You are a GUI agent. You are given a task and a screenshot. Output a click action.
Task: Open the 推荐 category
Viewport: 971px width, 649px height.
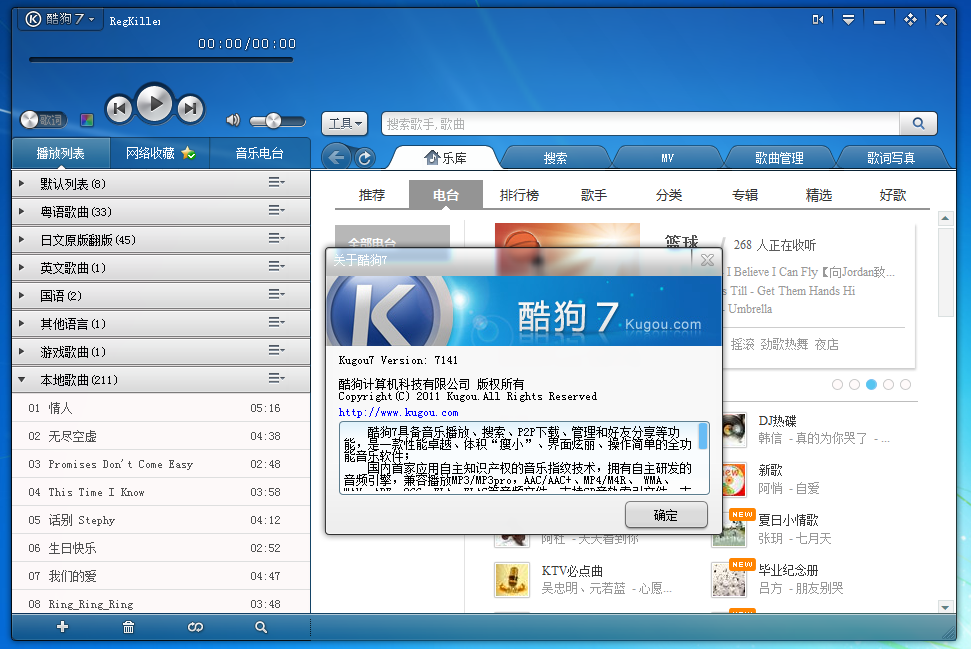372,195
